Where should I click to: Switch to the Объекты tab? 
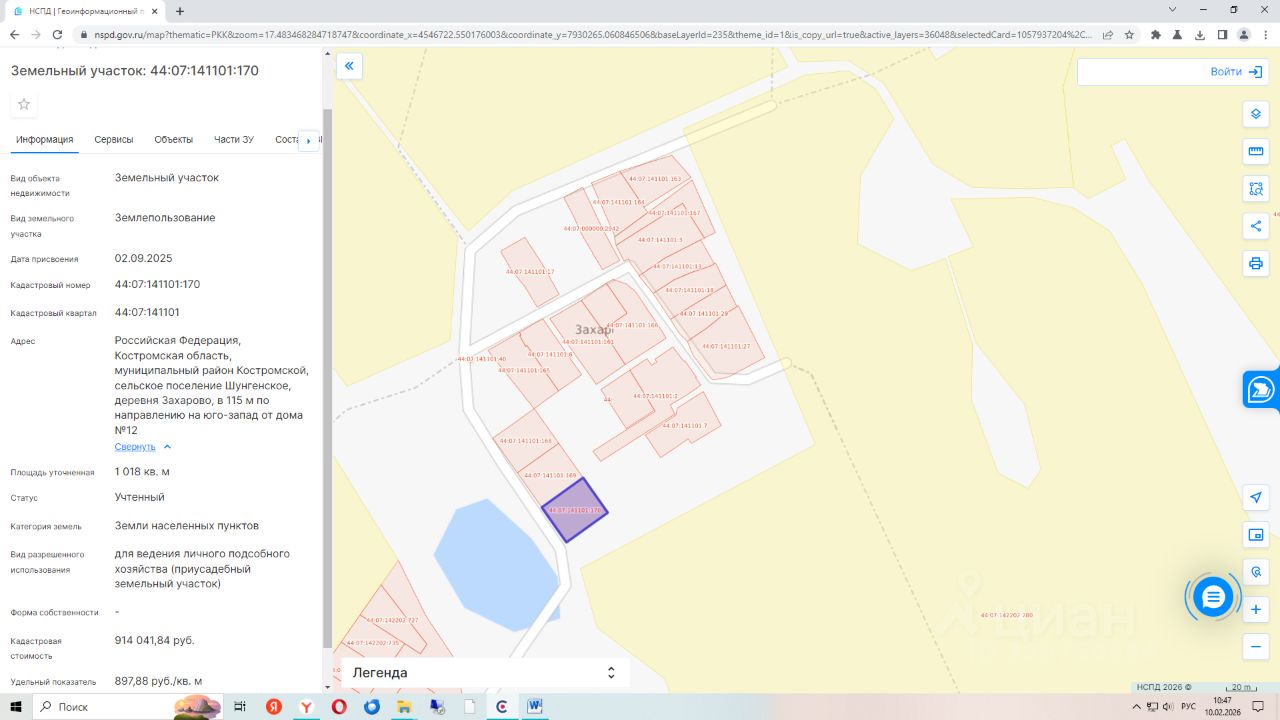pos(174,140)
